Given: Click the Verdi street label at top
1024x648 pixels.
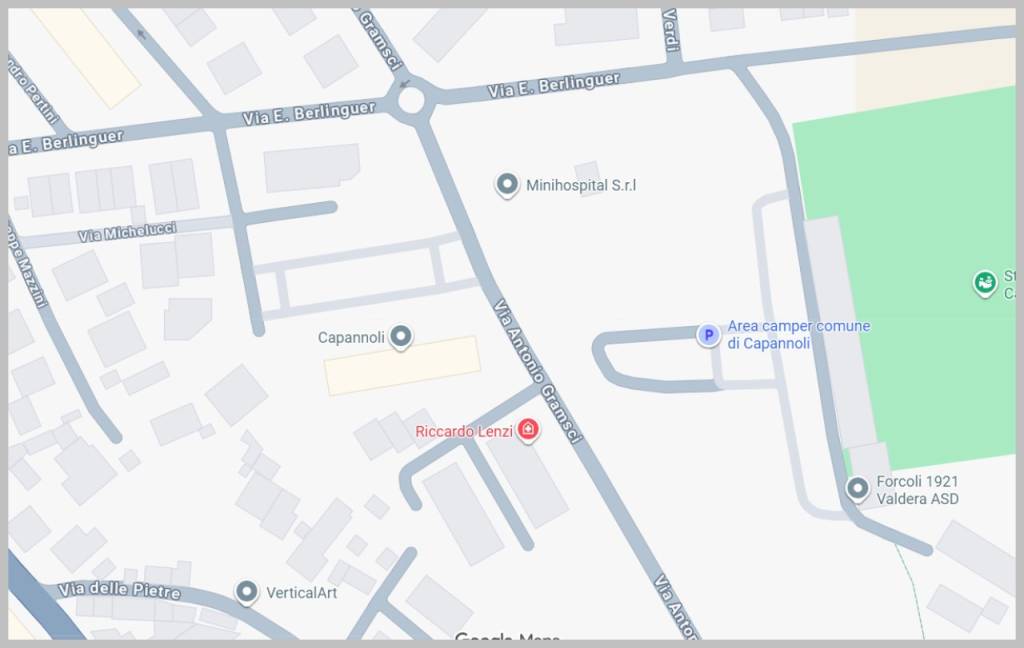Looking at the screenshot, I should 671,30.
